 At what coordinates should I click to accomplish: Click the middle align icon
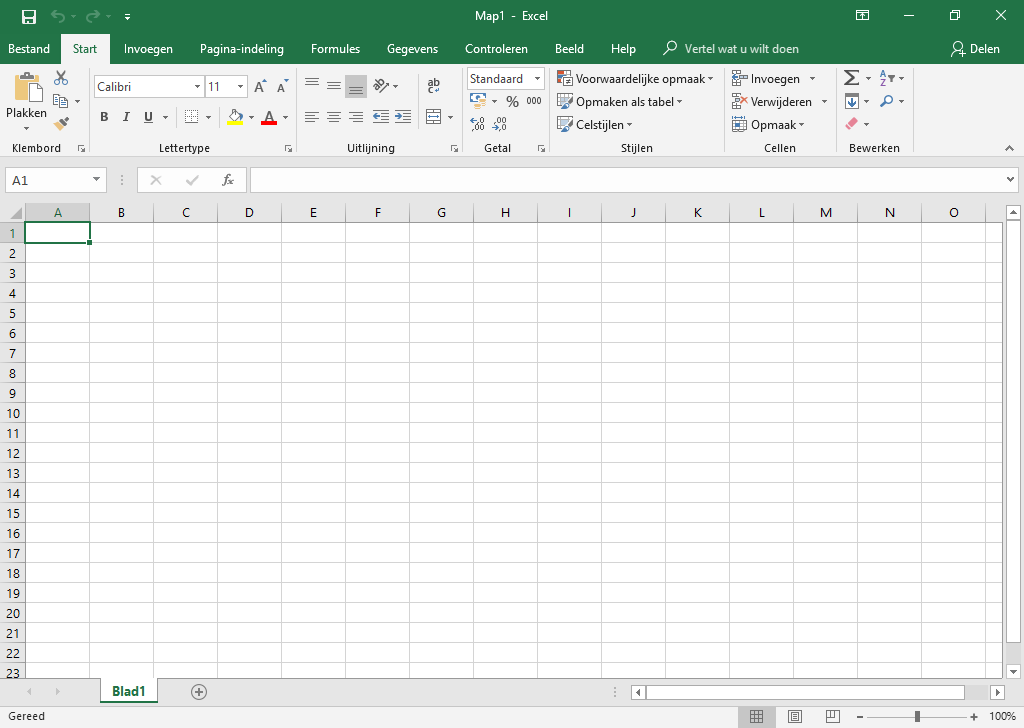(334, 86)
